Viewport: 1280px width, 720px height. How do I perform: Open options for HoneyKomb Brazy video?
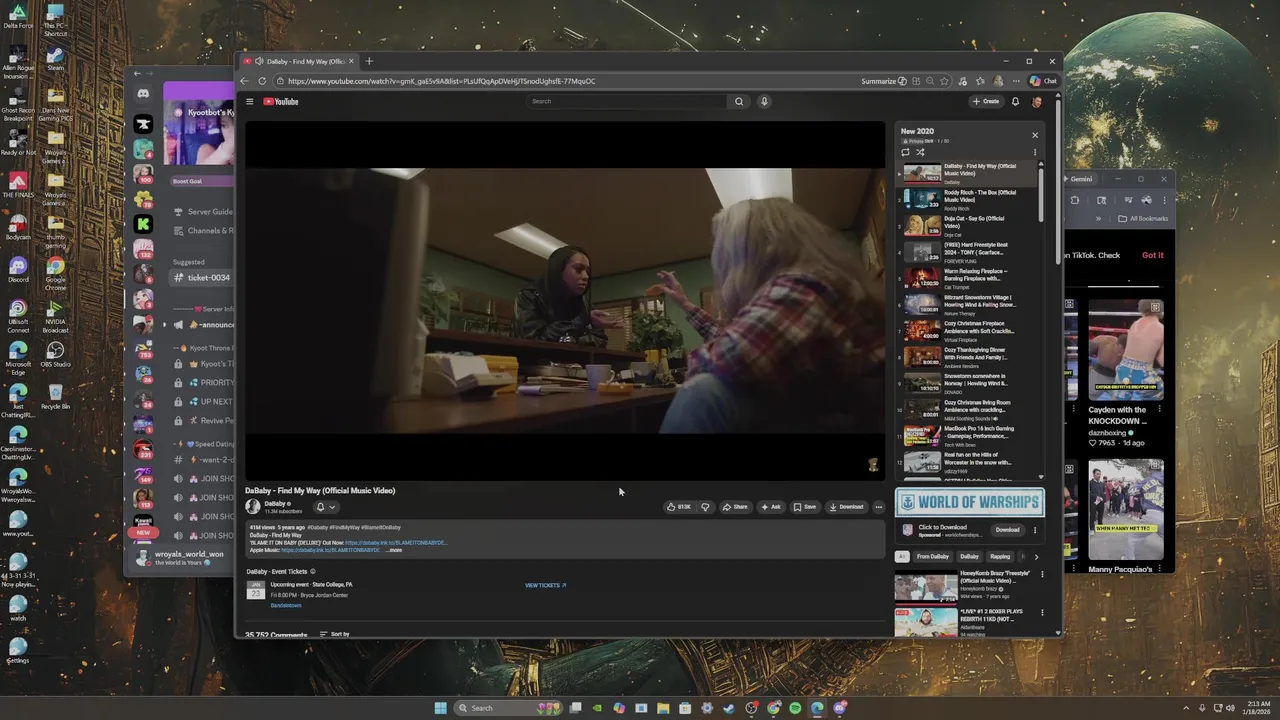pos(1042,575)
